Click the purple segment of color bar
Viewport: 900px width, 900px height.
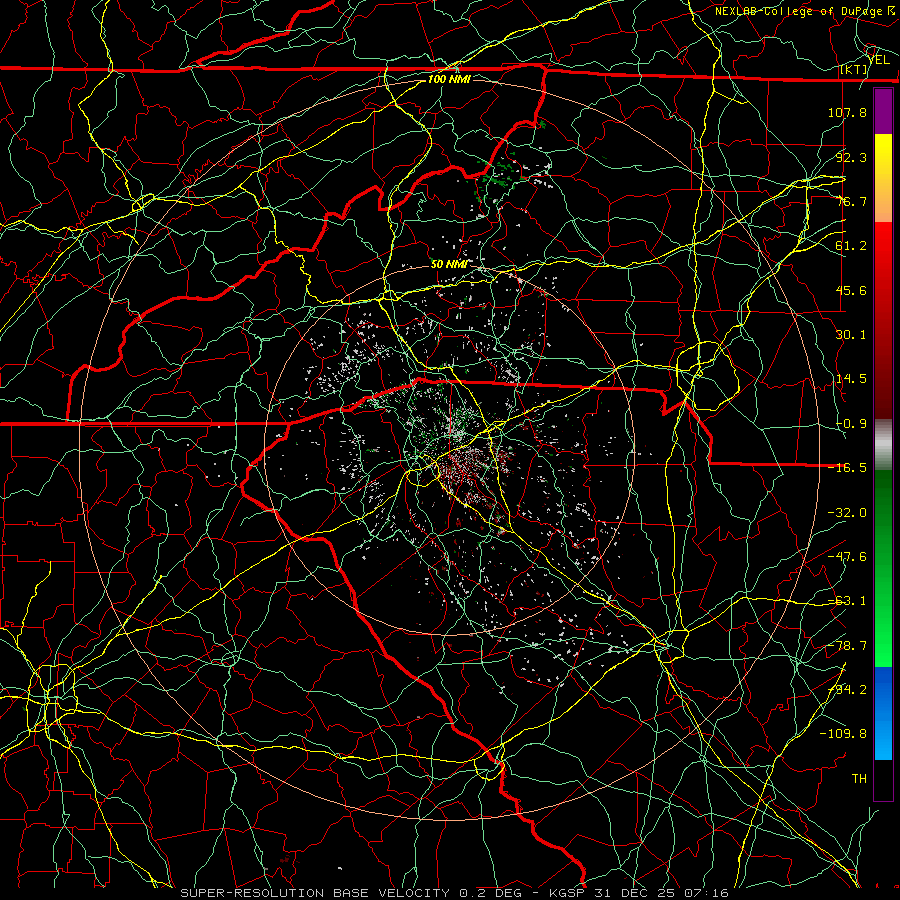coord(883,111)
